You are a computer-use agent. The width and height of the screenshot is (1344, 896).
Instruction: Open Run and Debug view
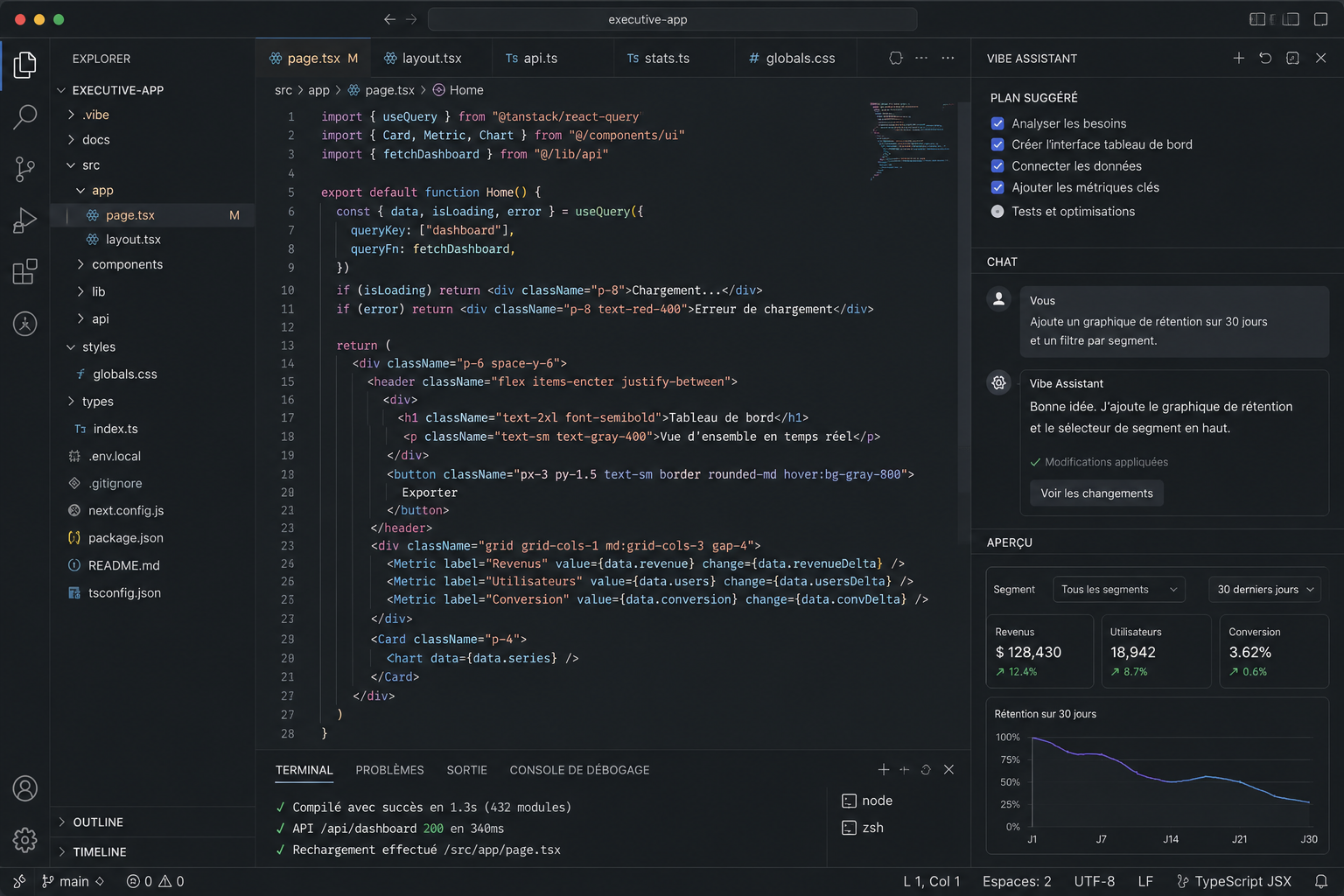coord(24,220)
